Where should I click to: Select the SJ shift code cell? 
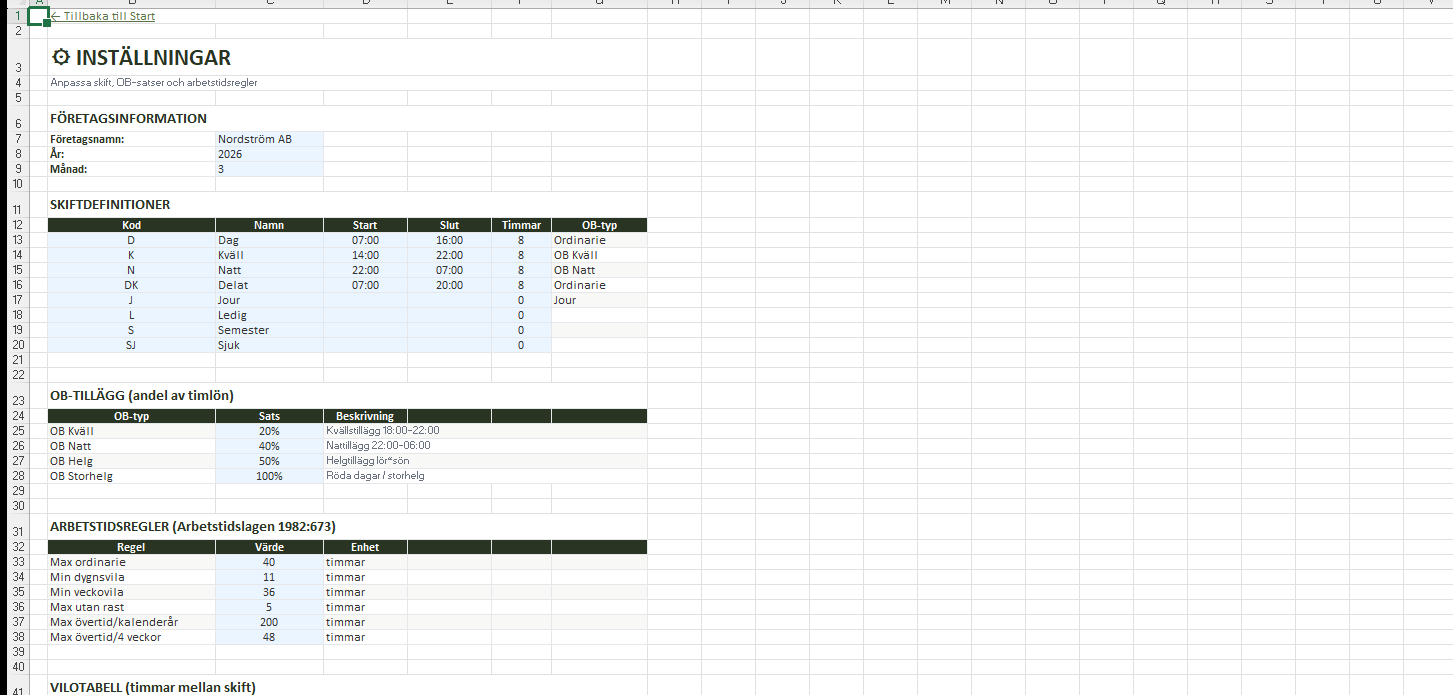(x=131, y=345)
